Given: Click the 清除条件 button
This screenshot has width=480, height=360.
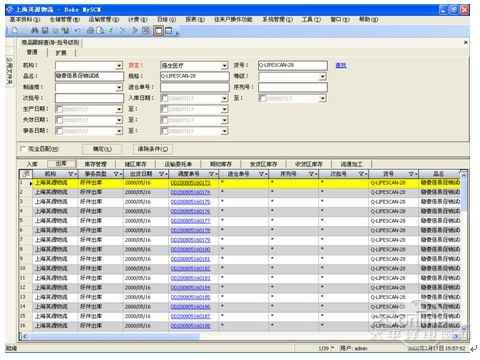Looking at the screenshot, I should coord(153,149).
